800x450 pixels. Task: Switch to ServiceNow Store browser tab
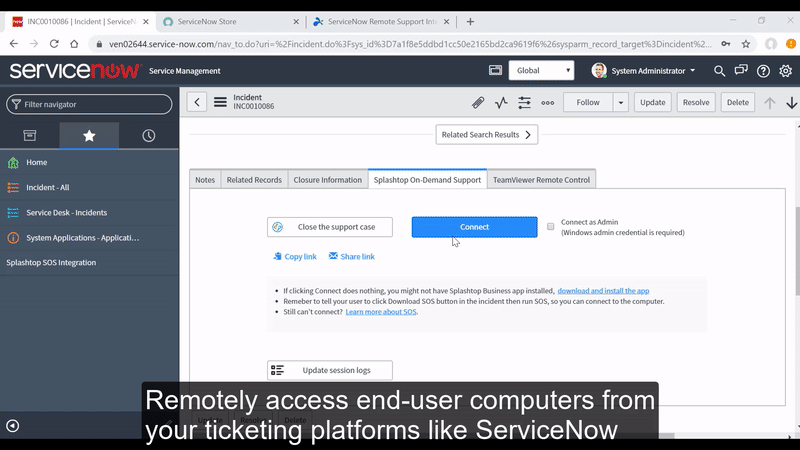[224, 22]
